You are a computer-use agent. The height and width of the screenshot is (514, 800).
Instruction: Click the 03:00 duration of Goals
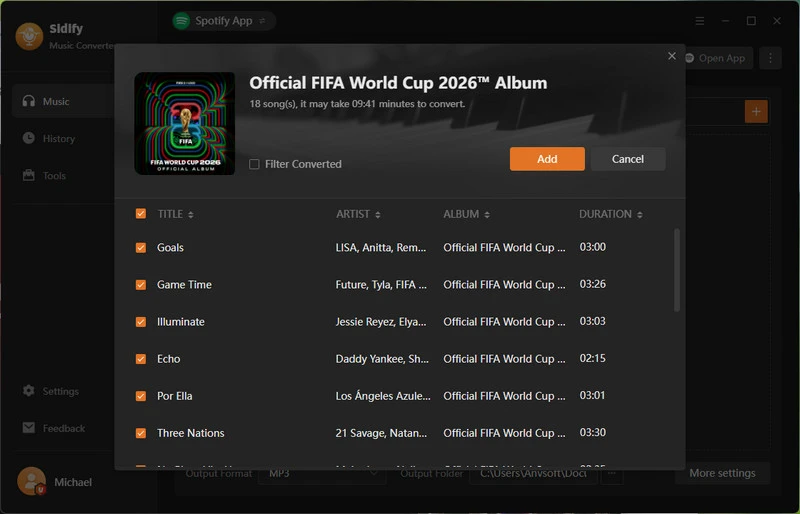(x=592, y=247)
